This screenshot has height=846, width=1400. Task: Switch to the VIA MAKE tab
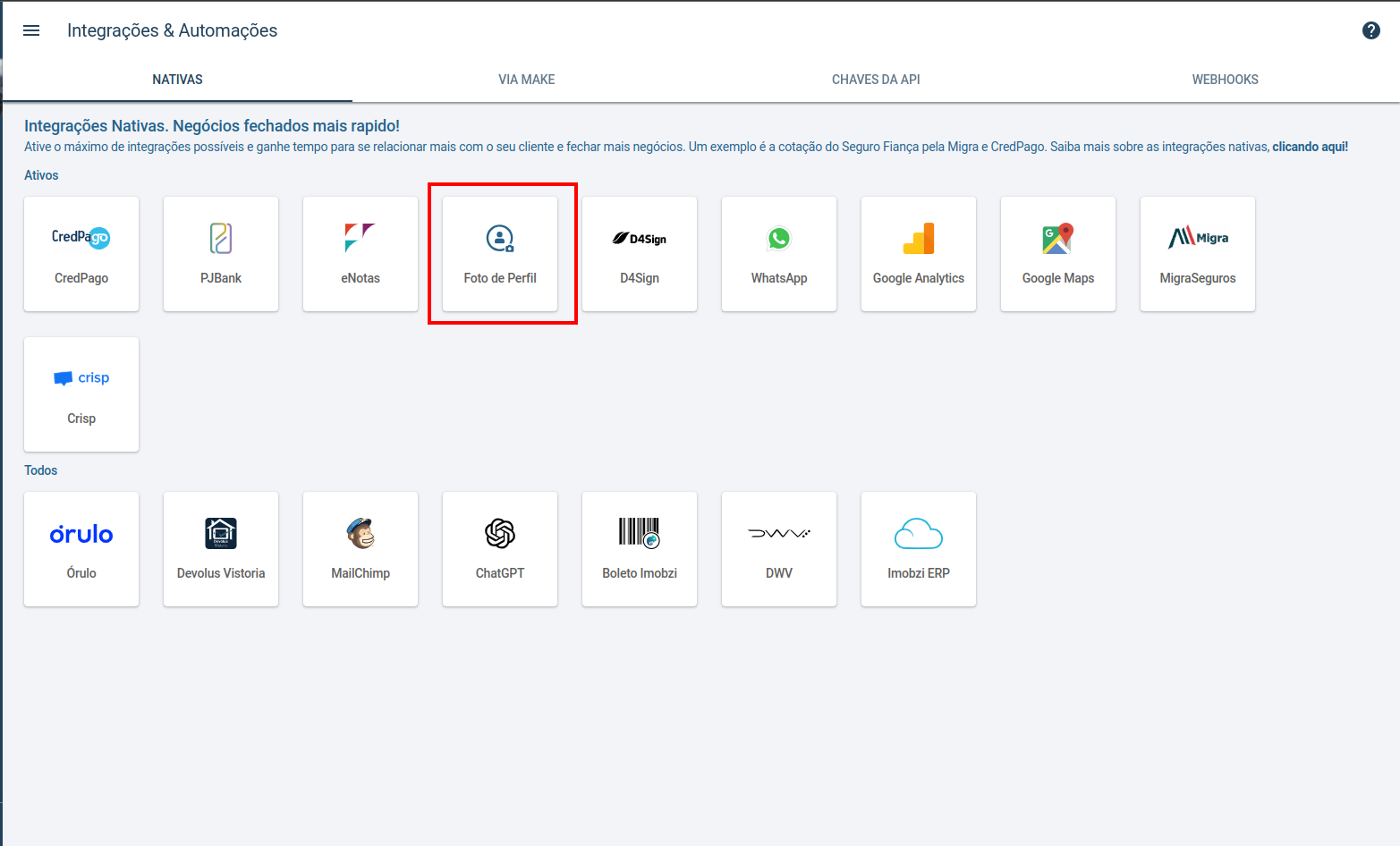tap(527, 80)
